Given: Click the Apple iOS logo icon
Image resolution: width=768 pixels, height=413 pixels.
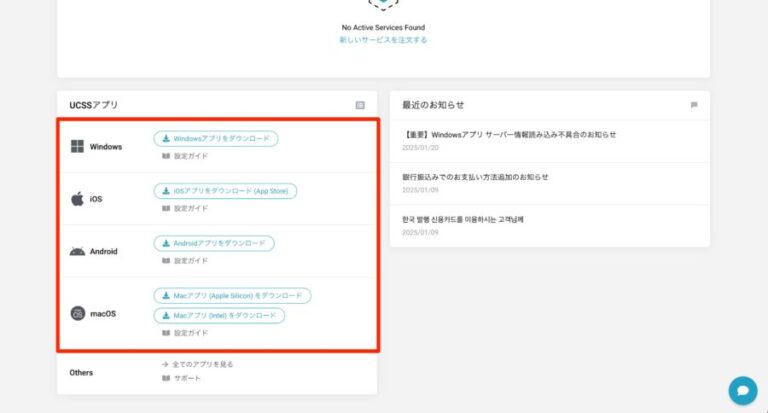Looking at the screenshot, I should [77, 199].
